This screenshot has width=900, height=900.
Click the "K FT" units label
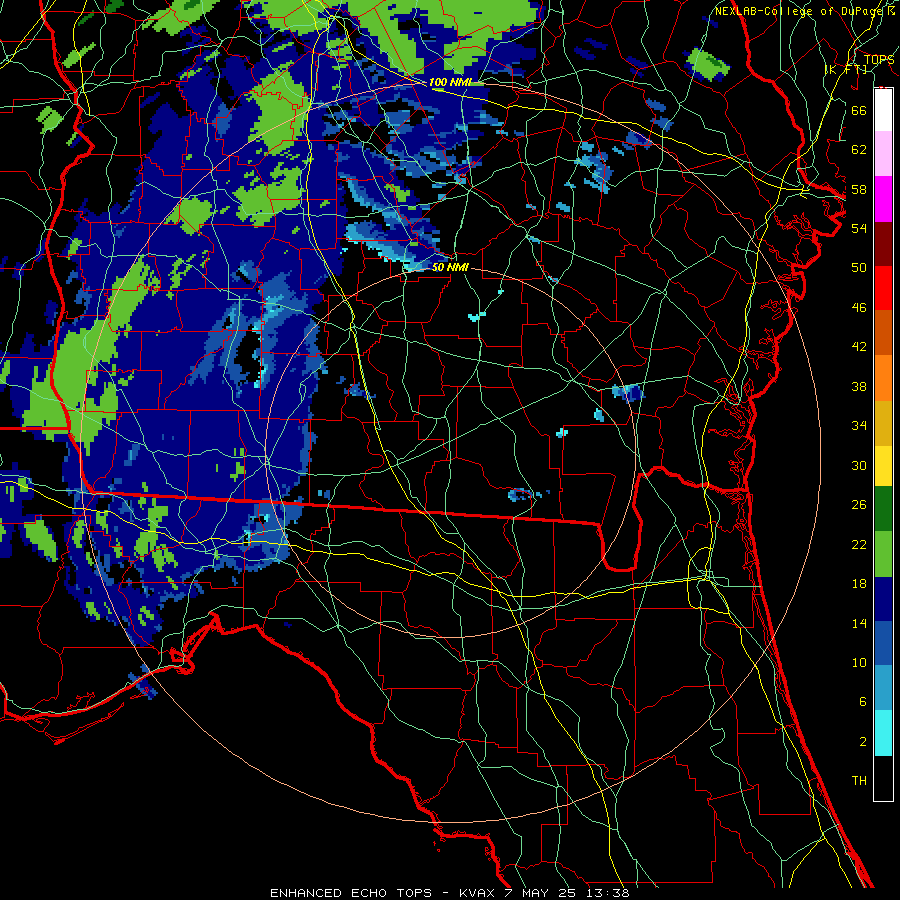tap(846, 69)
